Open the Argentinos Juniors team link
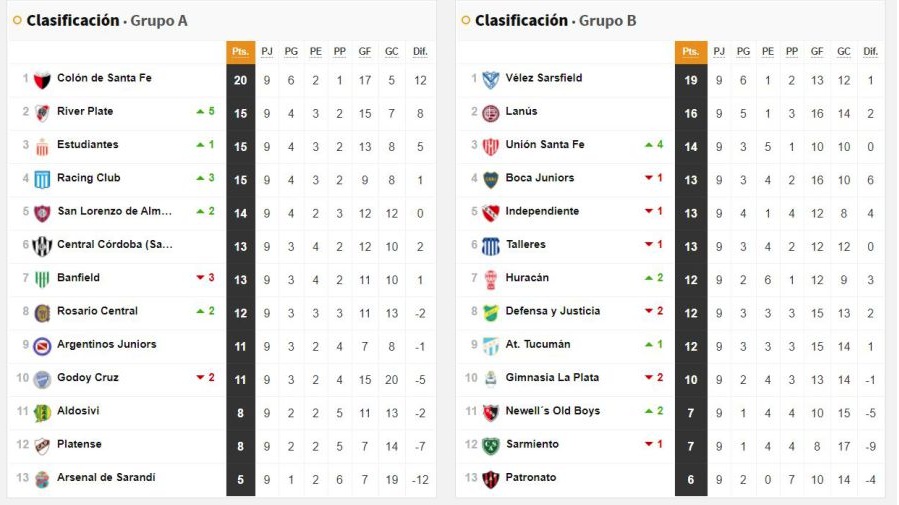The image size is (899, 505). 106,345
